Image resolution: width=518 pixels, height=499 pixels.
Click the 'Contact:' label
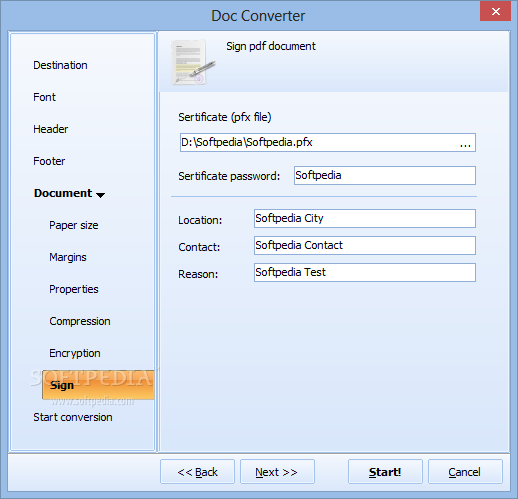pos(199,247)
